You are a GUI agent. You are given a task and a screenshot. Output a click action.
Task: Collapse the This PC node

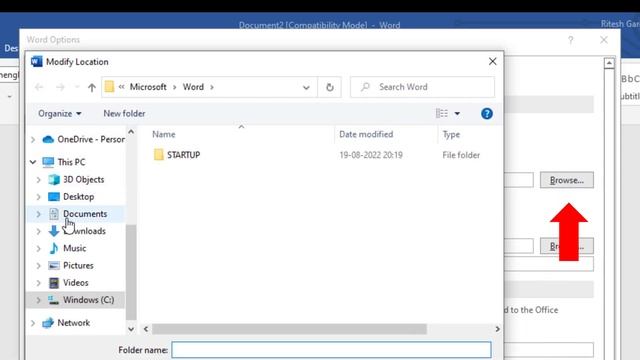click(x=33, y=162)
